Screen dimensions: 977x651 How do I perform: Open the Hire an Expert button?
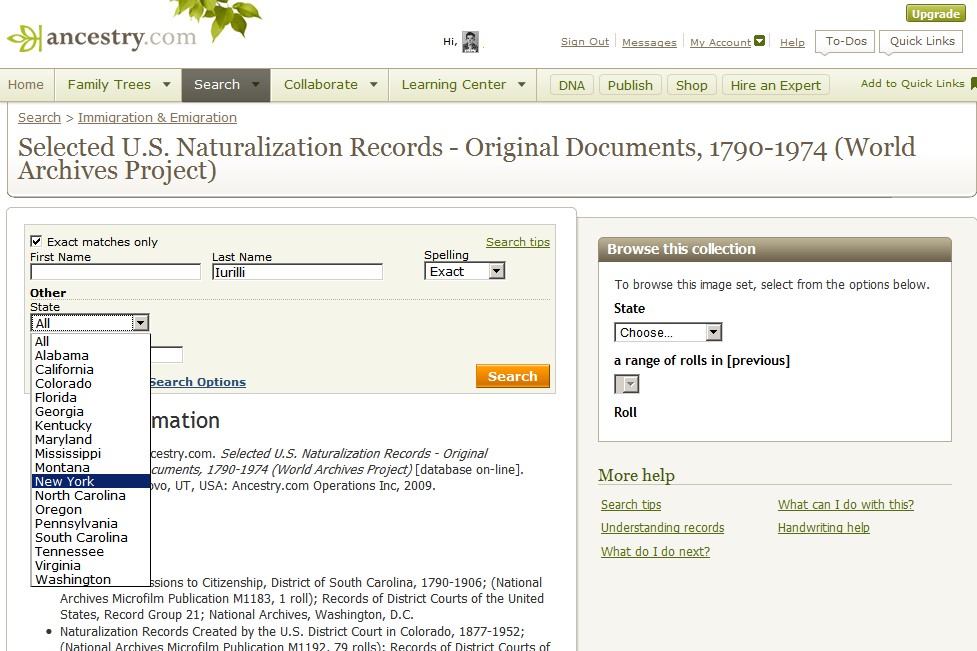(775, 85)
